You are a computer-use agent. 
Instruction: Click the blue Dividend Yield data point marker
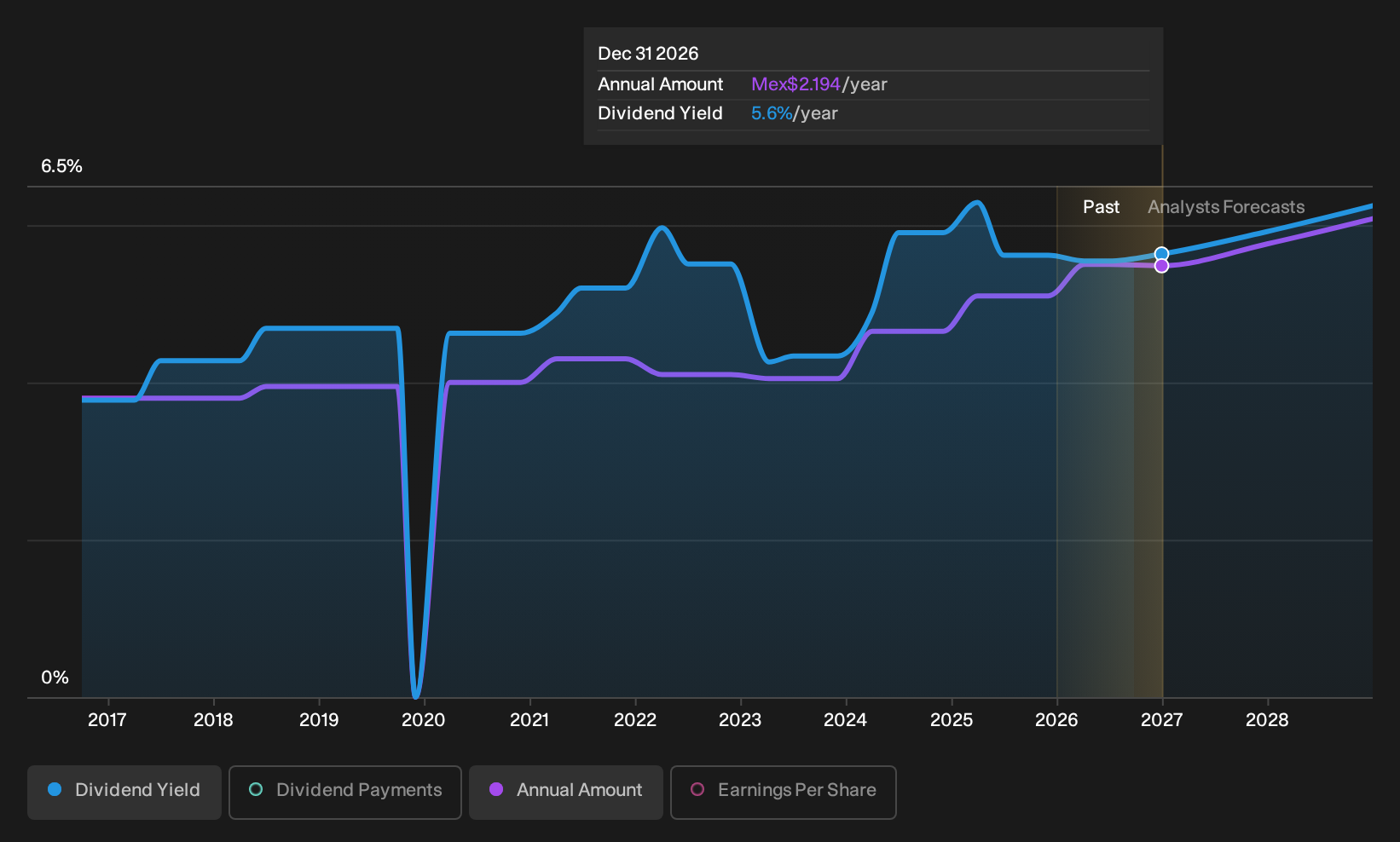tap(1161, 254)
